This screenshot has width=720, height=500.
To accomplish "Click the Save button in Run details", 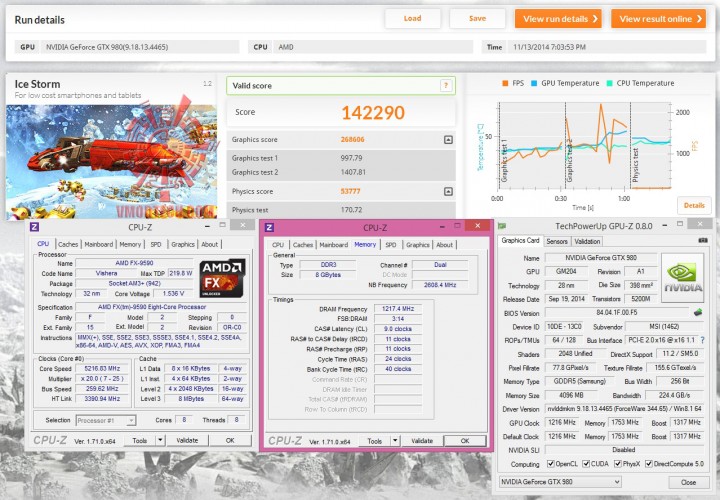I will pos(478,18).
